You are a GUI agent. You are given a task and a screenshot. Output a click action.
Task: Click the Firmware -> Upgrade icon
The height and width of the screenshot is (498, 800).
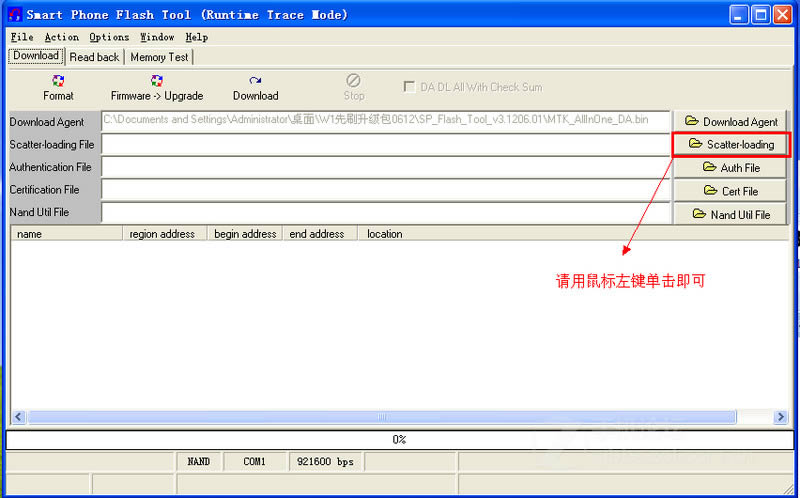pyautogui.click(x=157, y=81)
